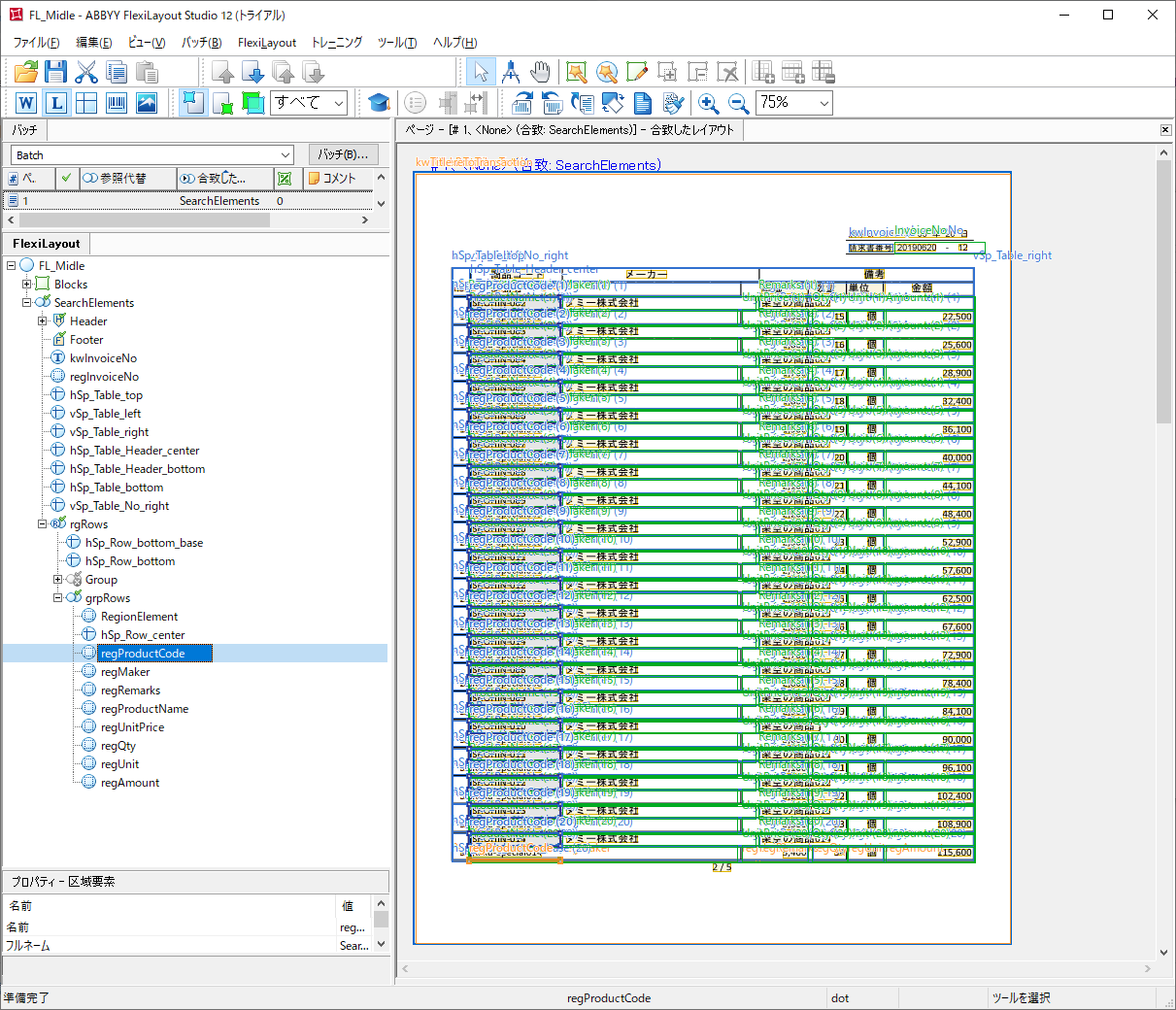Click the Cut scissors icon
Image resolution: width=1176 pixels, height=1010 pixels.
tap(86, 72)
